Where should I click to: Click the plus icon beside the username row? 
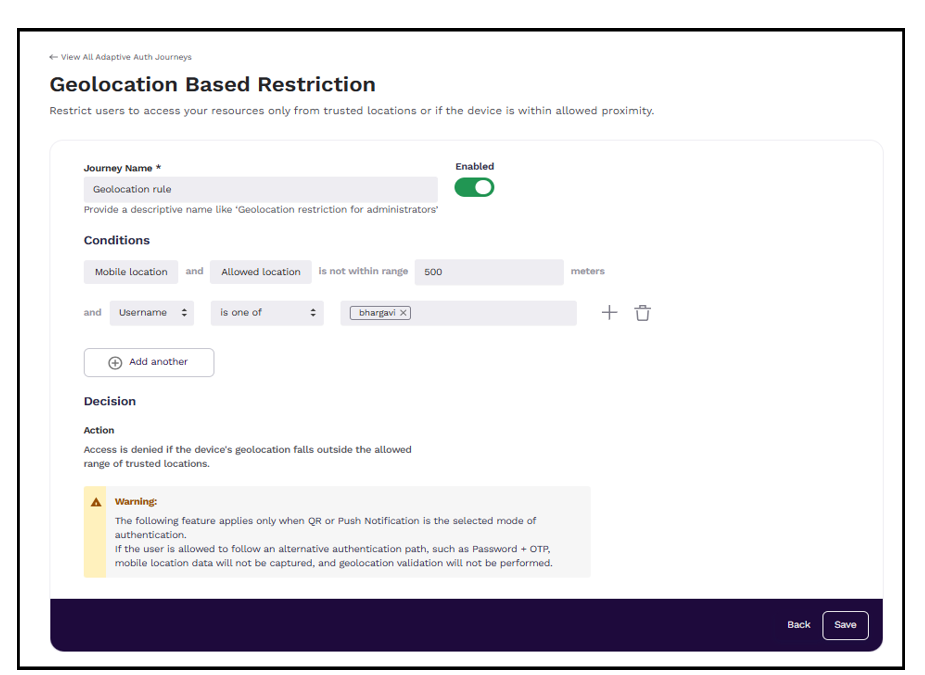[x=609, y=313]
